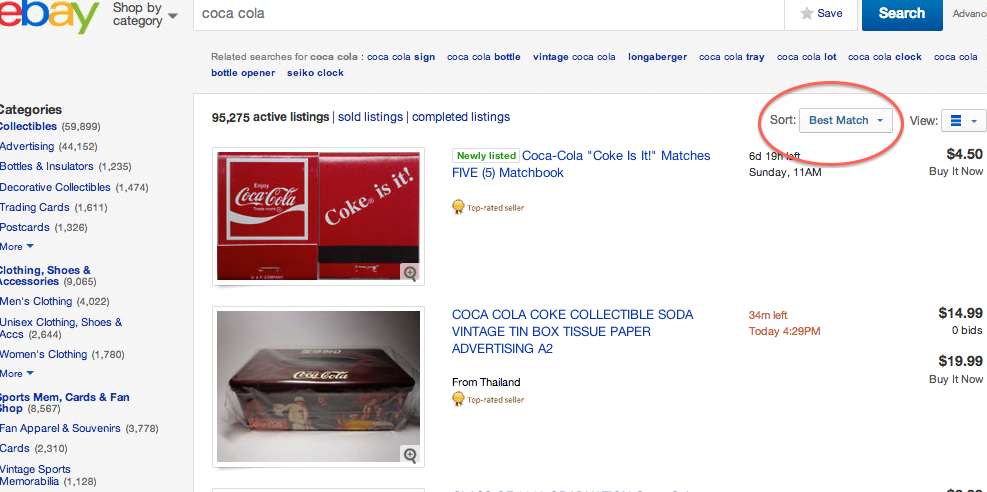
Task: Zoom the matchbook image with magnifier icon
Action: (410, 272)
